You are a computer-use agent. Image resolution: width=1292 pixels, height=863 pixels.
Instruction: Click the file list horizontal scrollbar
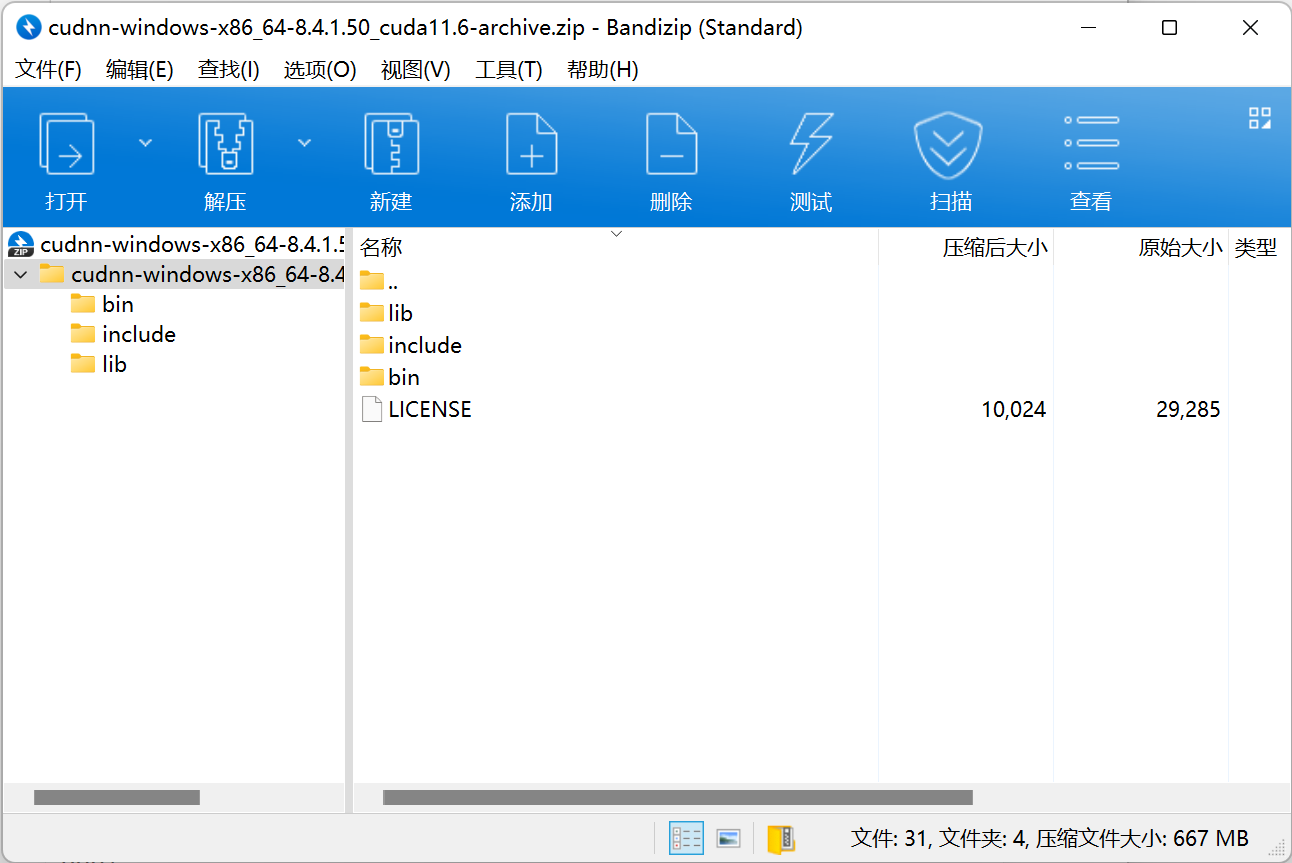click(678, 797)
